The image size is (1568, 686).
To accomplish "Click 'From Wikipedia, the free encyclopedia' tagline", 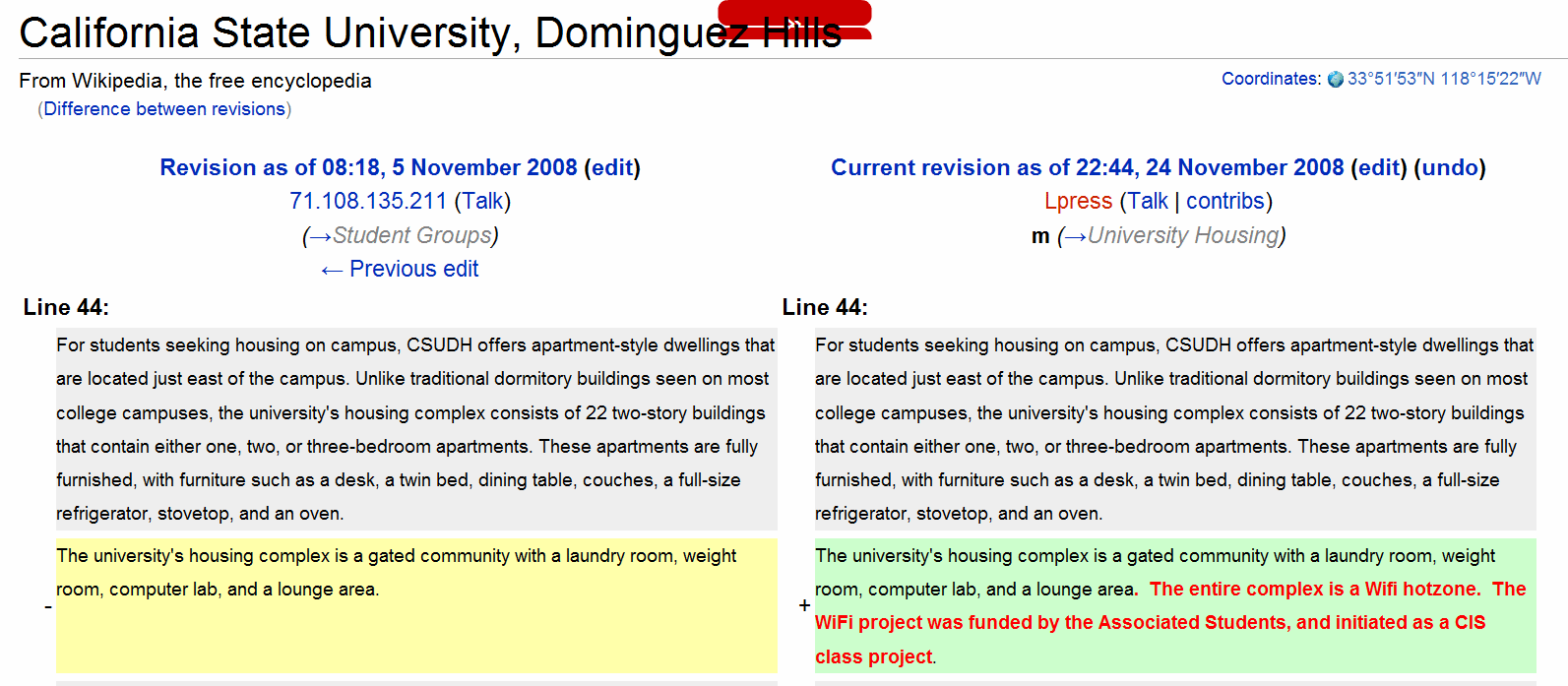I will click(195, 81).
